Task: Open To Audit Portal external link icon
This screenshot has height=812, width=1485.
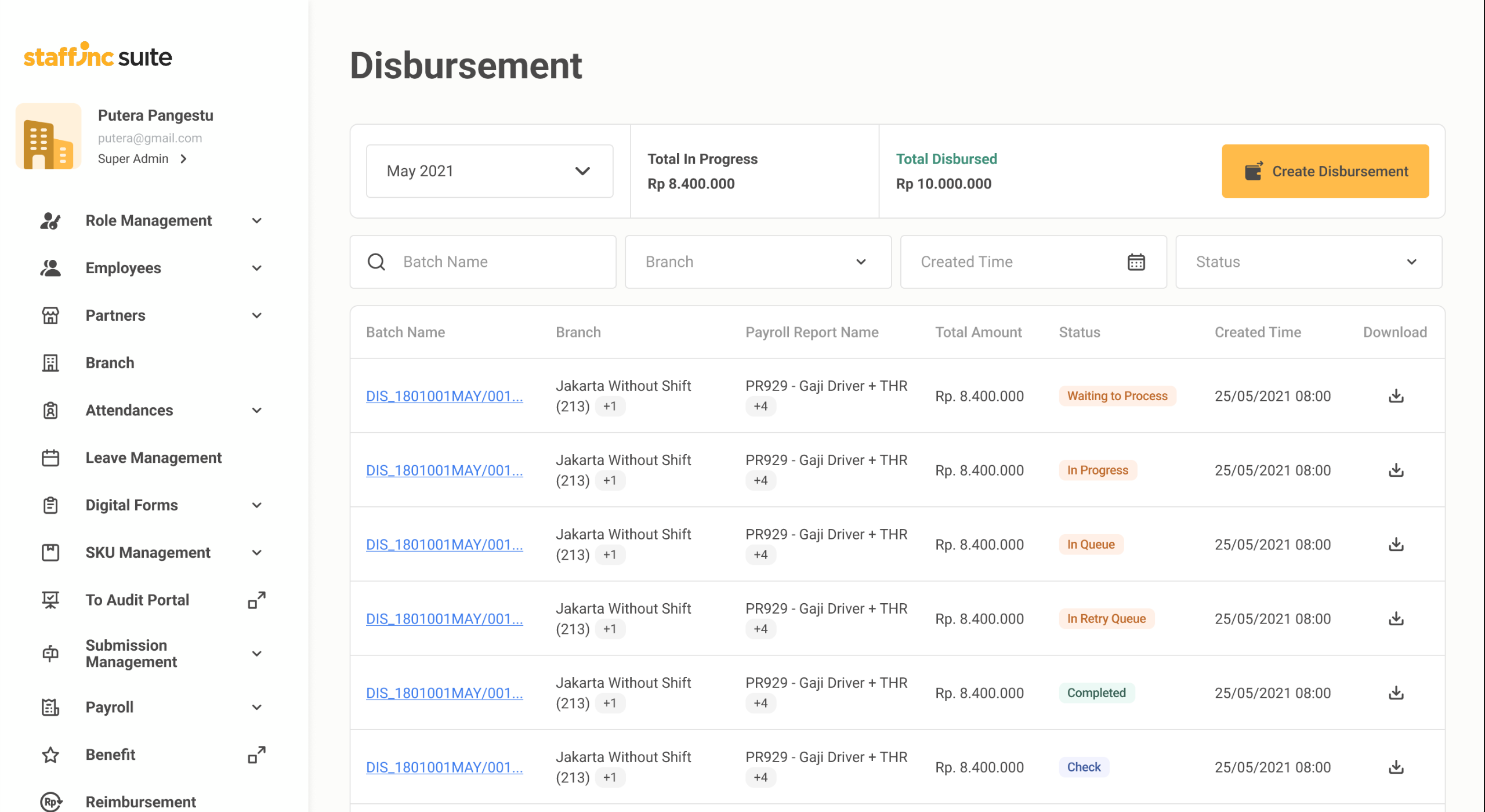Action: pos(256,600)
